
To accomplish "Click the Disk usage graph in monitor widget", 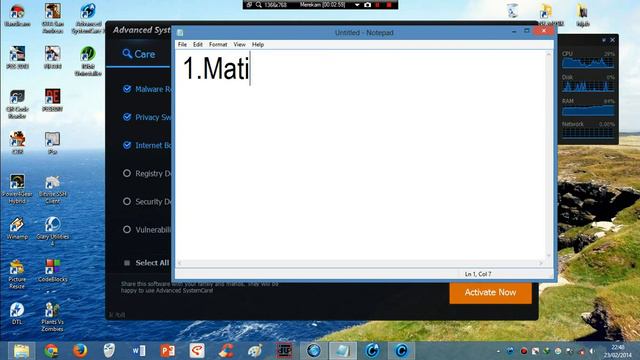I will 588,86.
